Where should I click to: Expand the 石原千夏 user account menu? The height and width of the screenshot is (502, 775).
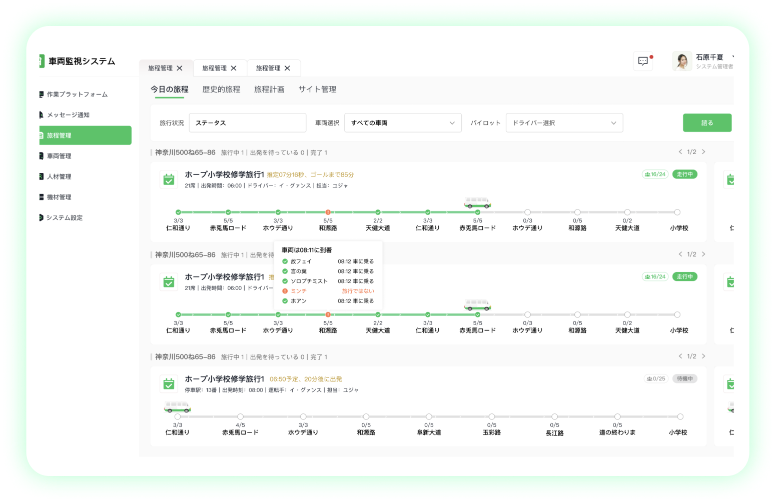(x=734, y=57)
